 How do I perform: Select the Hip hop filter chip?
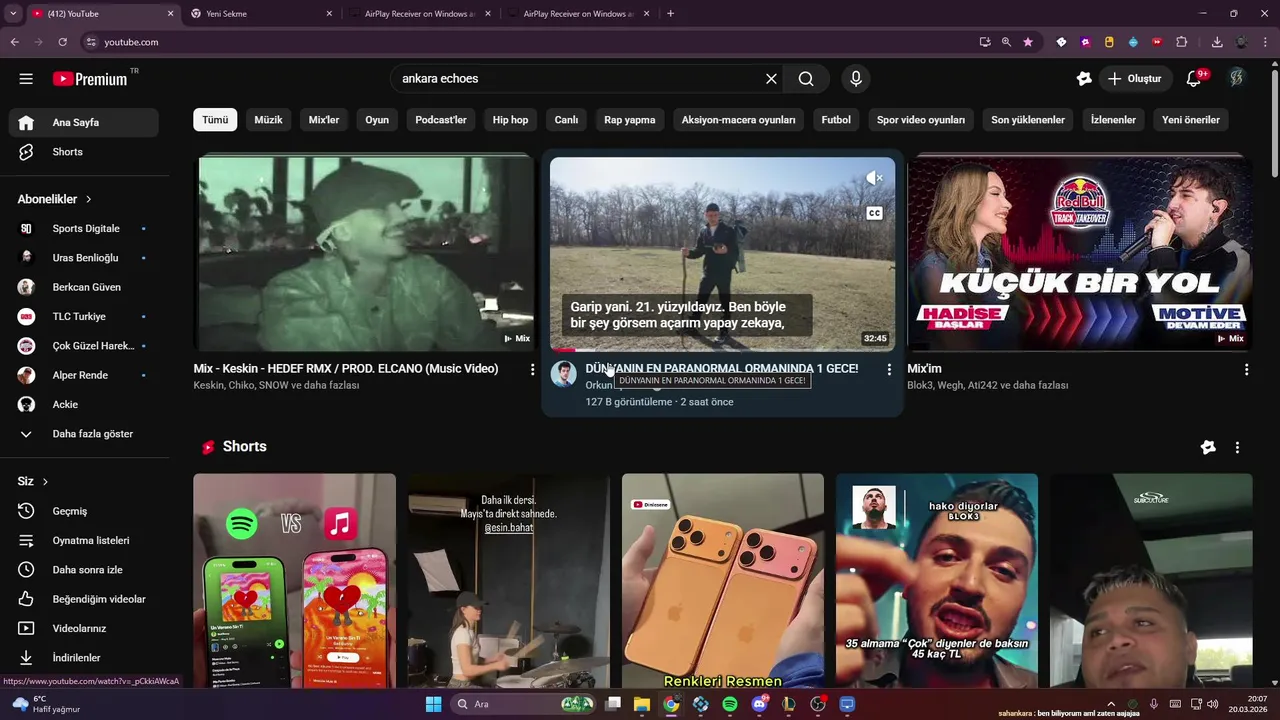(510, 120)
